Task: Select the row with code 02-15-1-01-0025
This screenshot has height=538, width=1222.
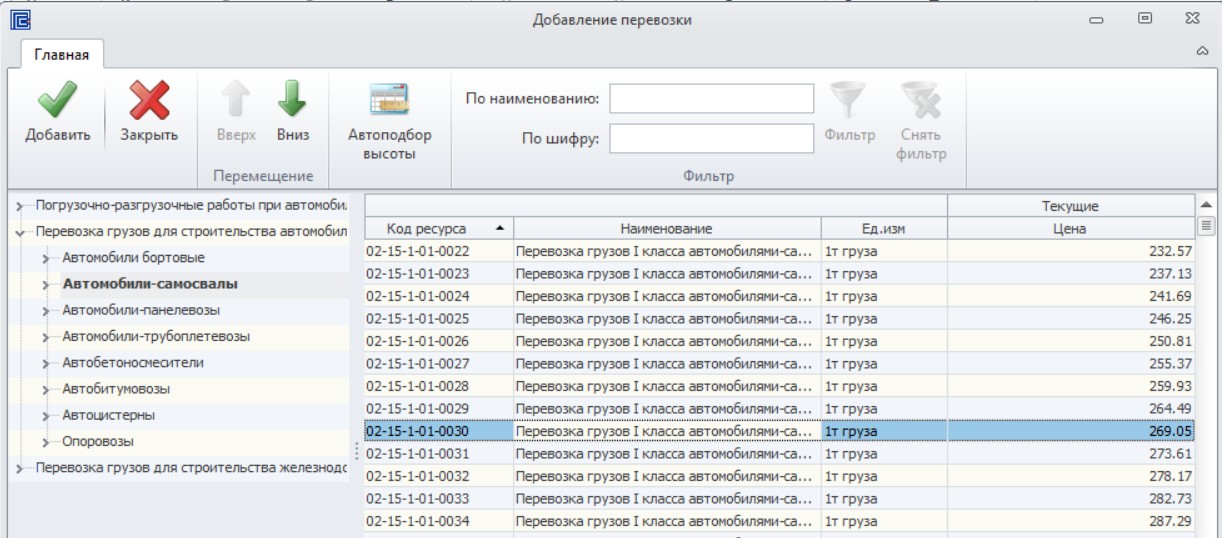Action: (x=779, y=319)
